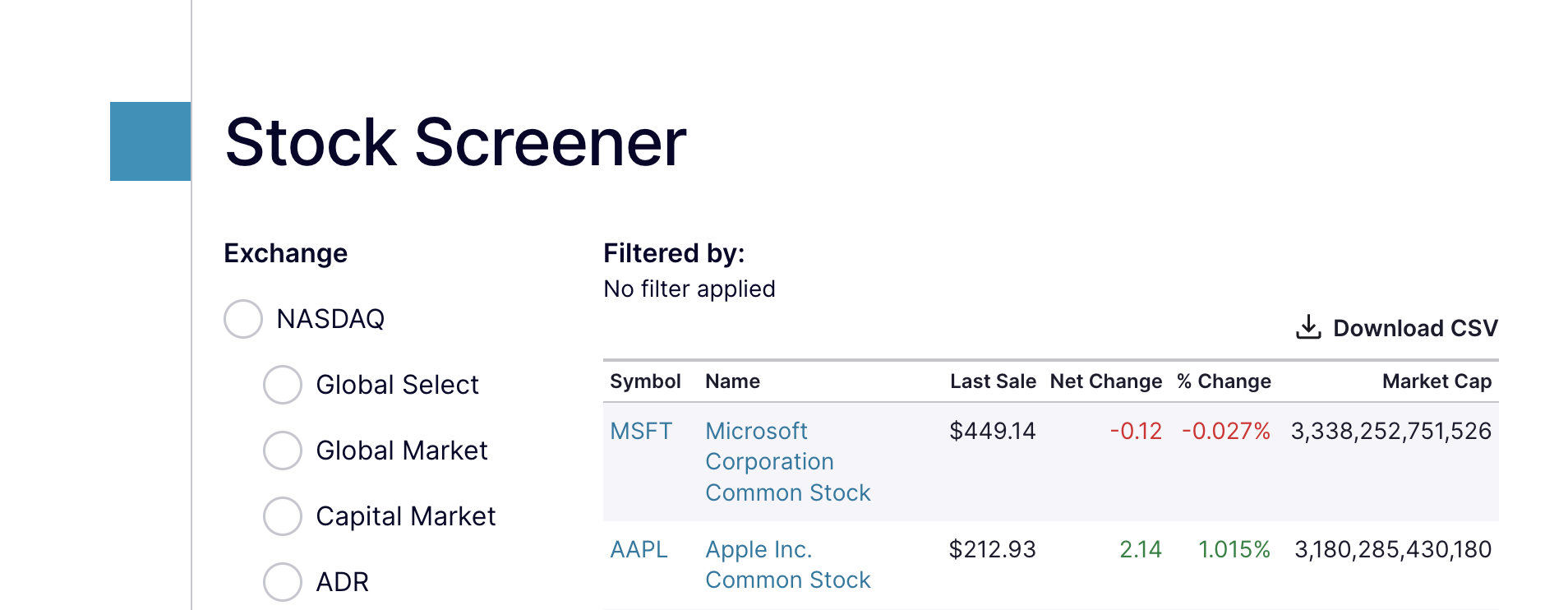Sort by the Market Cap column header
1568x610 pixels.
point(1437,381)
